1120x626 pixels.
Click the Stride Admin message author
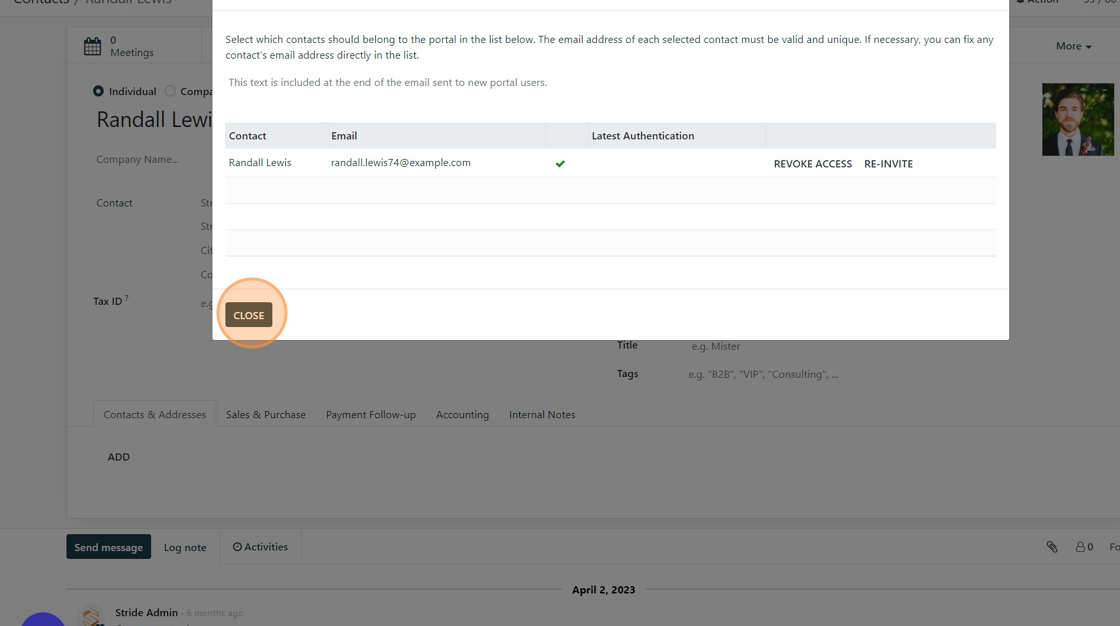tap(146, 612)
